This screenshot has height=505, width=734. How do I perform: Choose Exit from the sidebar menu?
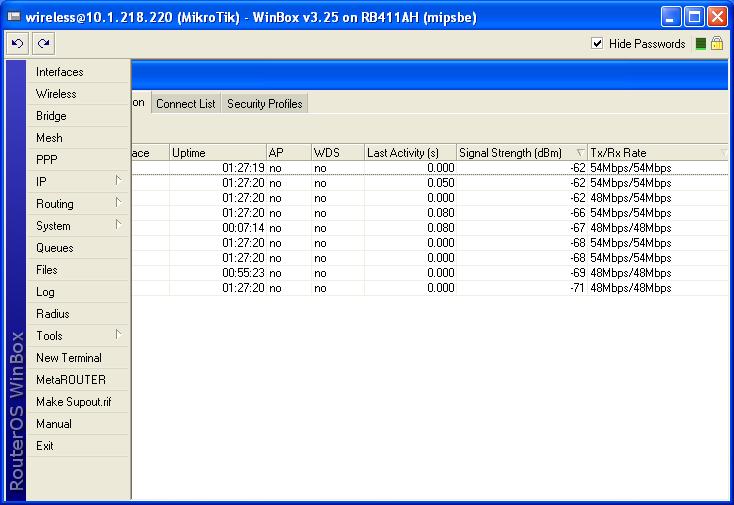coord(78,446)
